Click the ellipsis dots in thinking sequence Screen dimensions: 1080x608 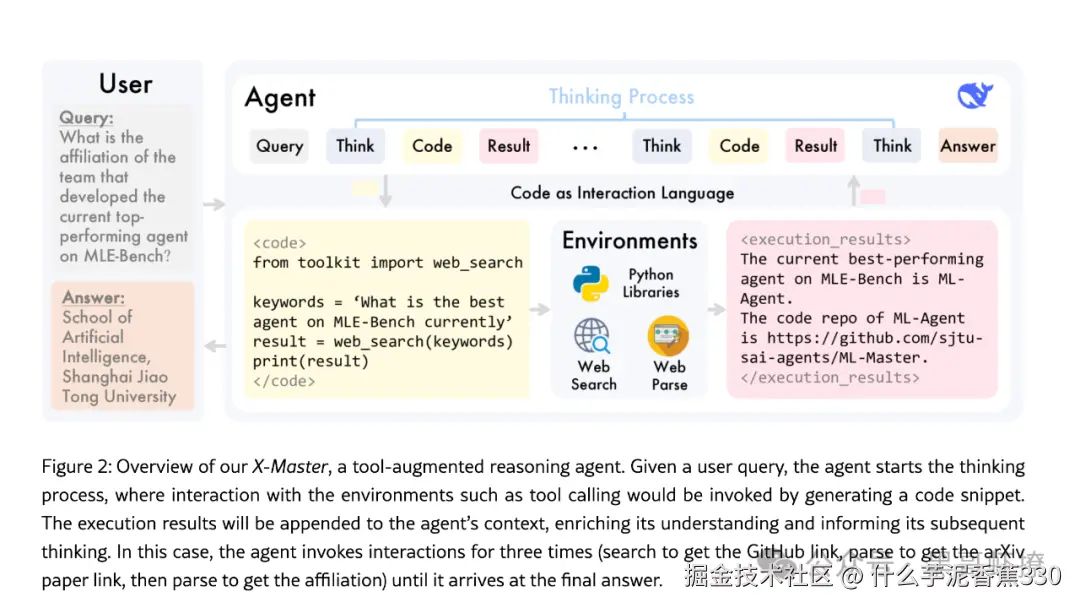585,147
